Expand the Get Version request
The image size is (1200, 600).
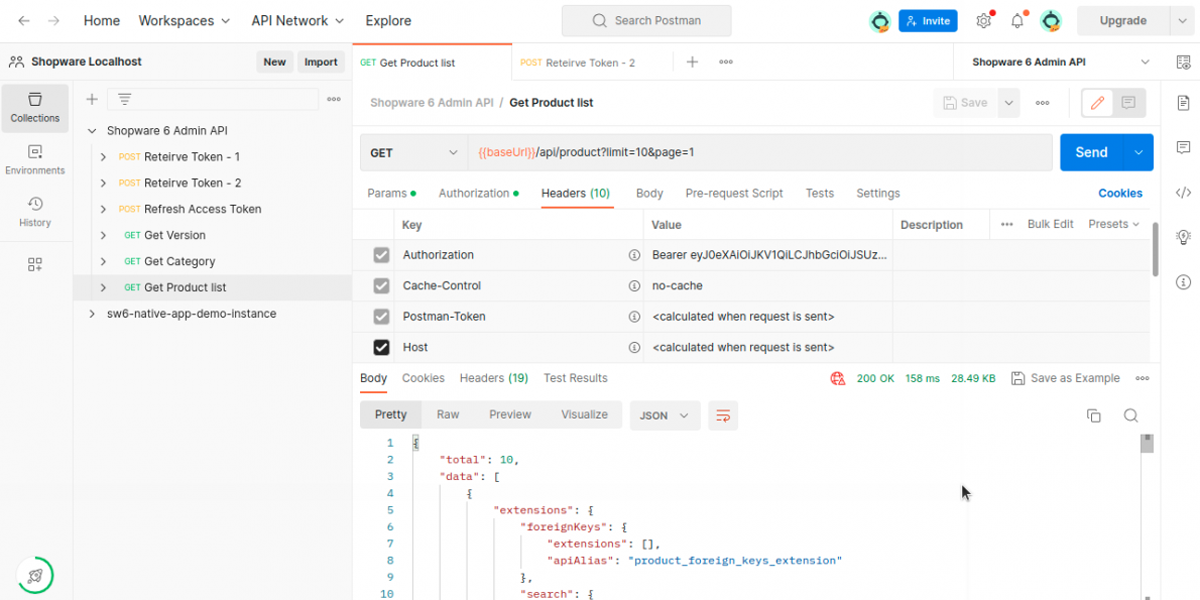(x=104, y=235)
